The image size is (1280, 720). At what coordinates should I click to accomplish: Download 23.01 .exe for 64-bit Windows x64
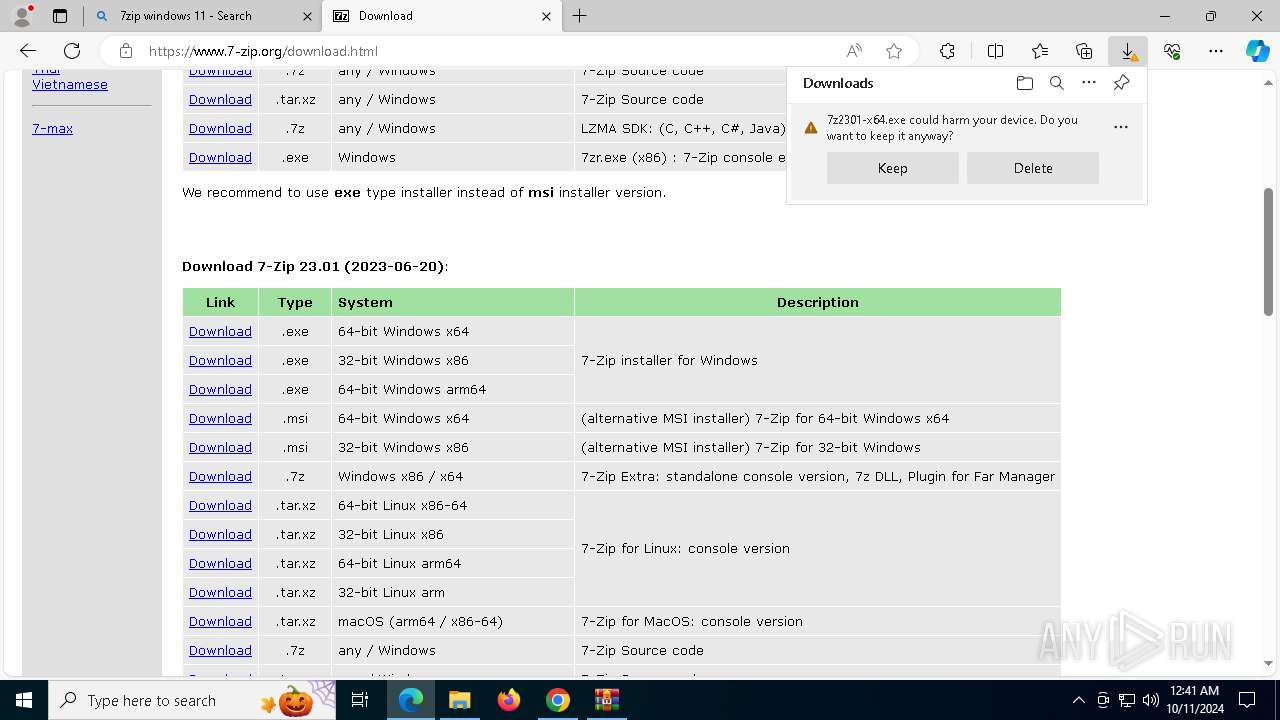[220, 331]
